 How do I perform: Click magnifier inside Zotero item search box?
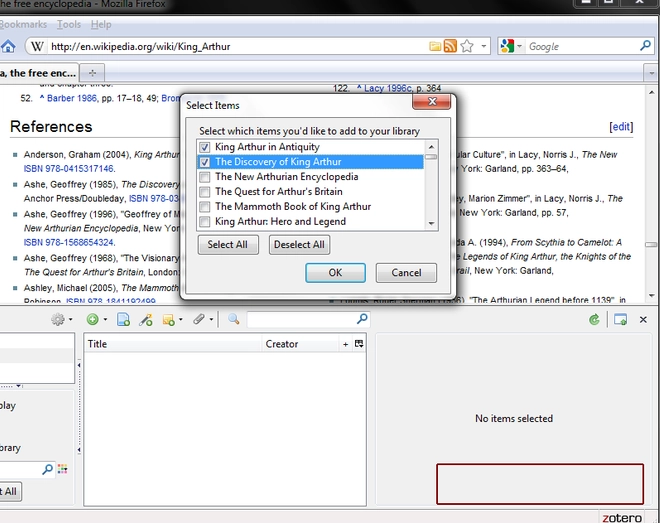362,319
